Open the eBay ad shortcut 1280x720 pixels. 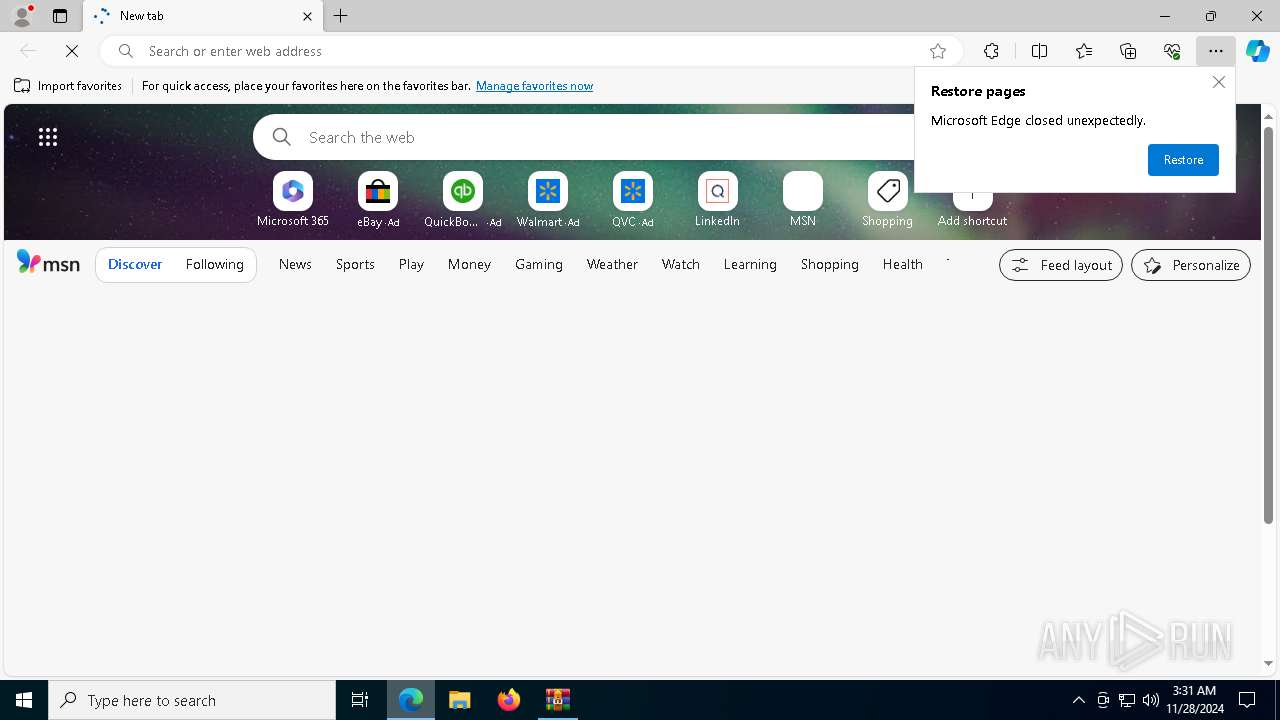point(378,200)
